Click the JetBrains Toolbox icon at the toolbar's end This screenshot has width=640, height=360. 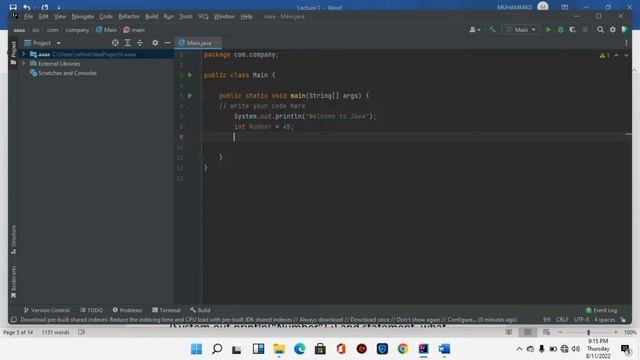pyautogui.click(x=624, y=30)
